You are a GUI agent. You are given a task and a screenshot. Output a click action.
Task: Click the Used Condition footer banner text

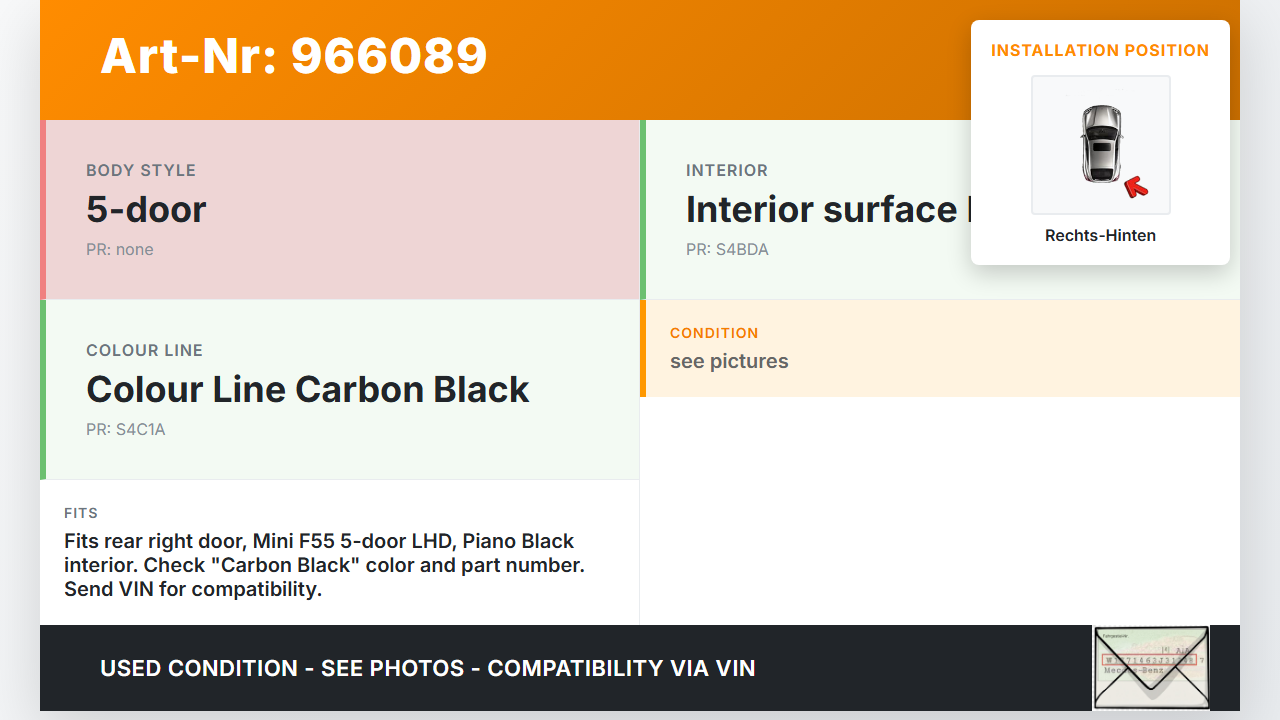tap(428, 668)
